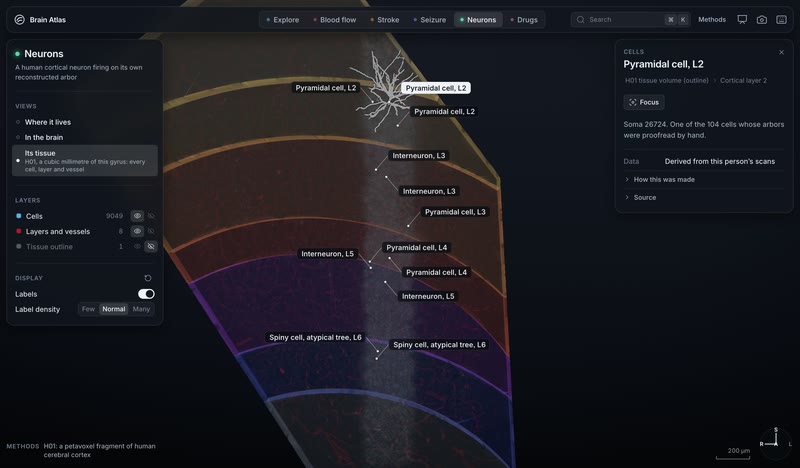Image resolution: width=800 pixels, height=468 pixels.
Task: Click Layers and vessels red swatch
Action: point(19,231)
